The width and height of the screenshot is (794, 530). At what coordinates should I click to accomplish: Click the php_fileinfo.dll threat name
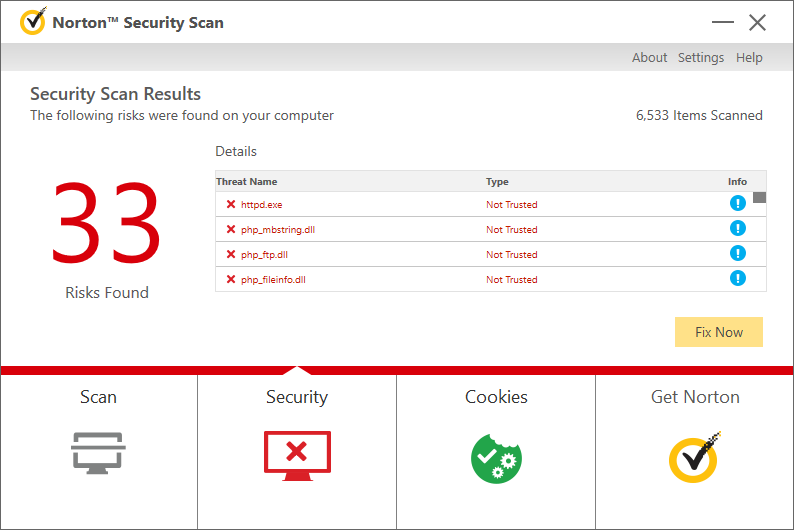[273, 280]
